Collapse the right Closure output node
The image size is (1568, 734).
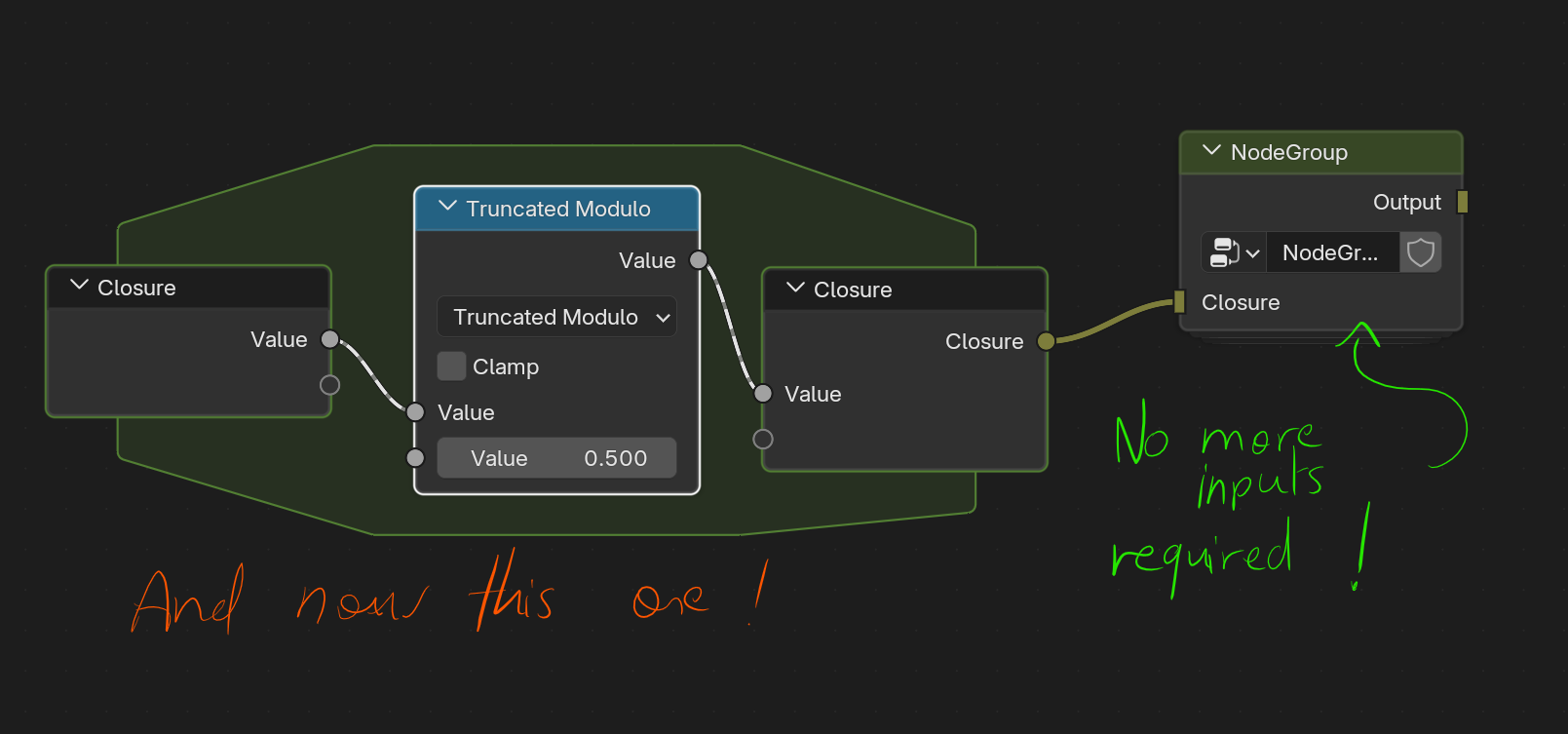(795, 288)
